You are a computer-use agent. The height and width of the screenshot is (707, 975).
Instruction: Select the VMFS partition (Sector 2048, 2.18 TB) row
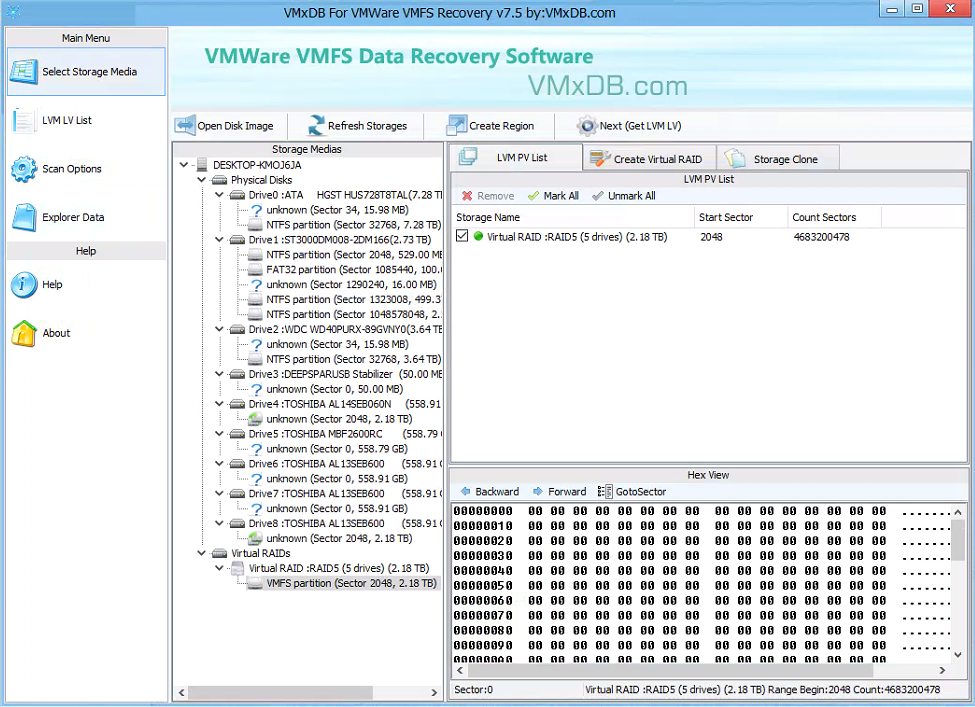(x=351, y=583)
